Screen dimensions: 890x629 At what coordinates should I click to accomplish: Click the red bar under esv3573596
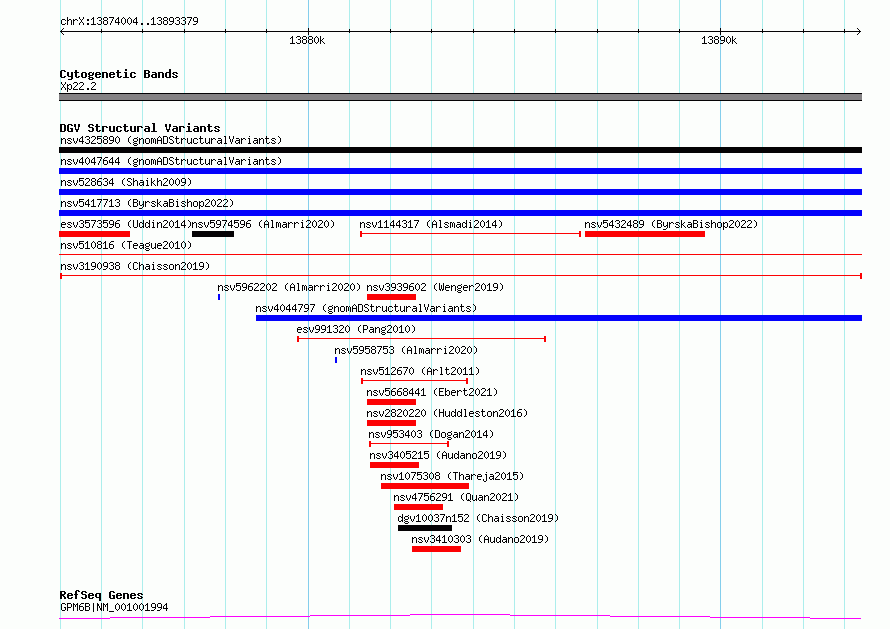[95, 234]
